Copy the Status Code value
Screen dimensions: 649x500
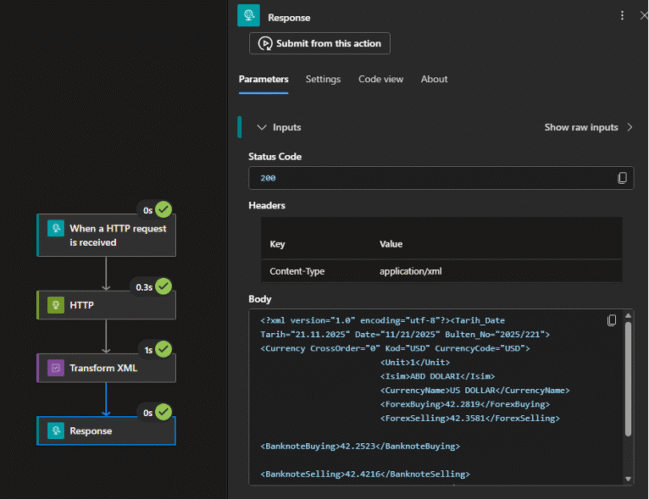coord(622,178)
